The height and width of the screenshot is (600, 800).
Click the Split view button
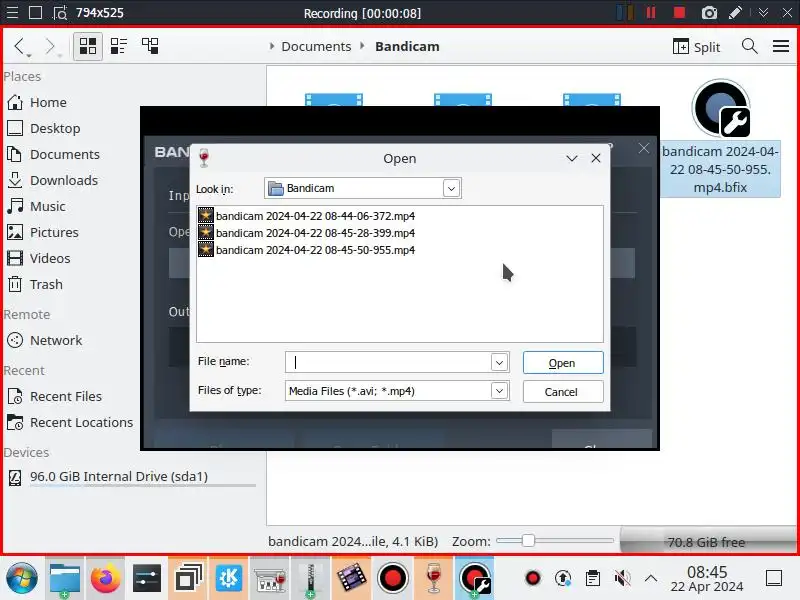[x=696, y=47]
